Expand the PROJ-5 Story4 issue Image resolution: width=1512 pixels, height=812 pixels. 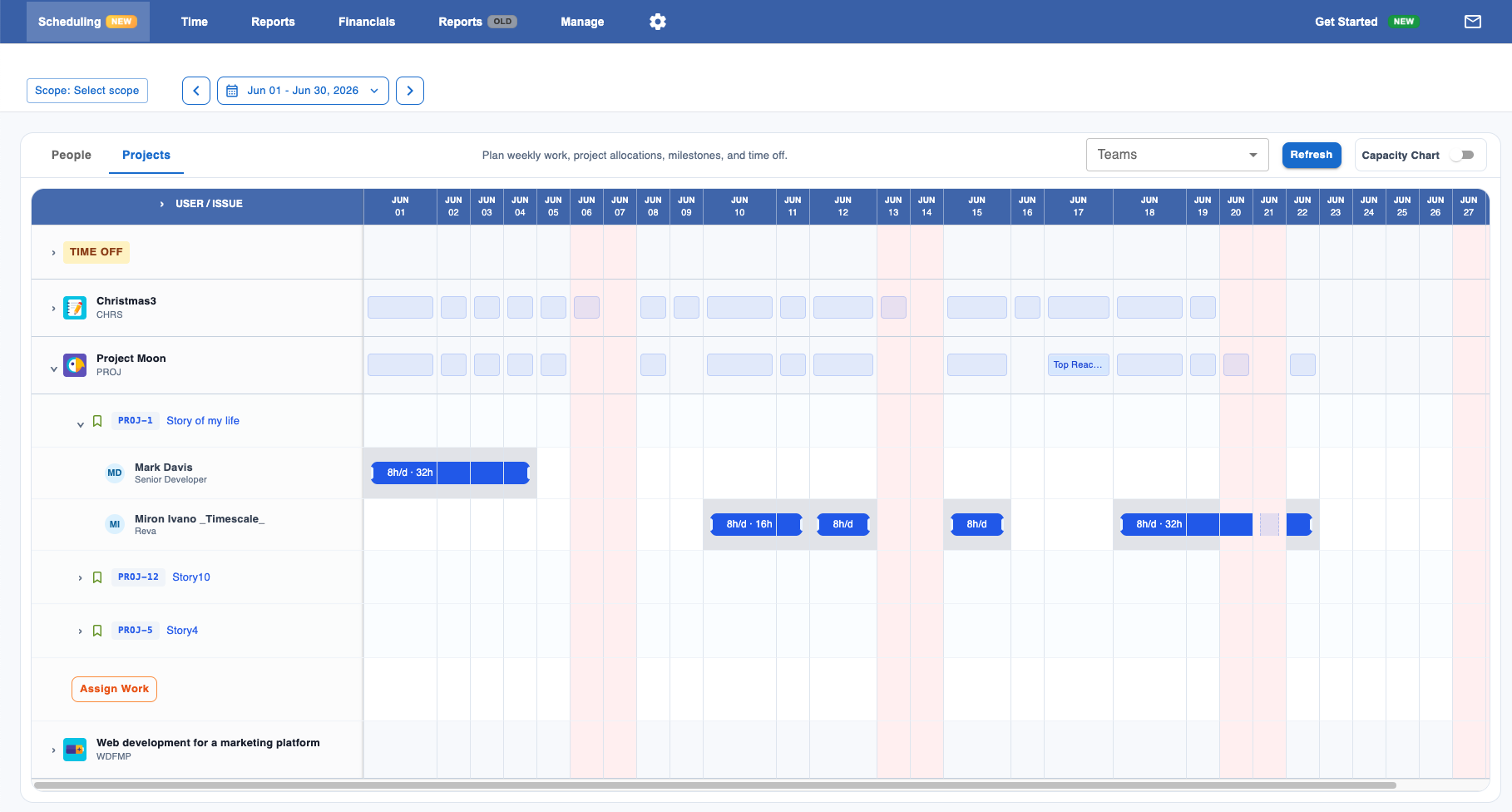click(x=81, y=631)
